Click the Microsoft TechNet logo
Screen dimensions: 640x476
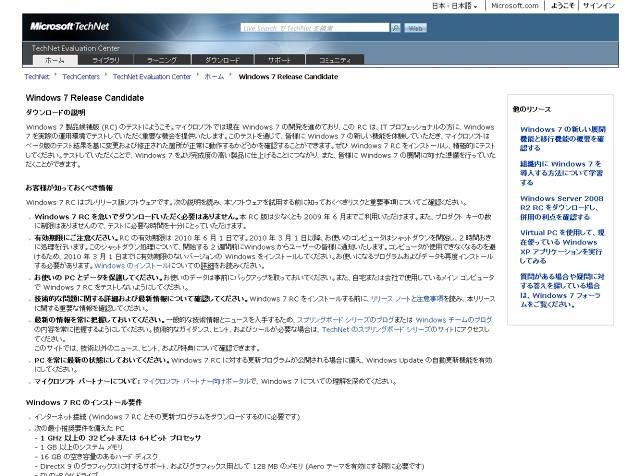69,27
